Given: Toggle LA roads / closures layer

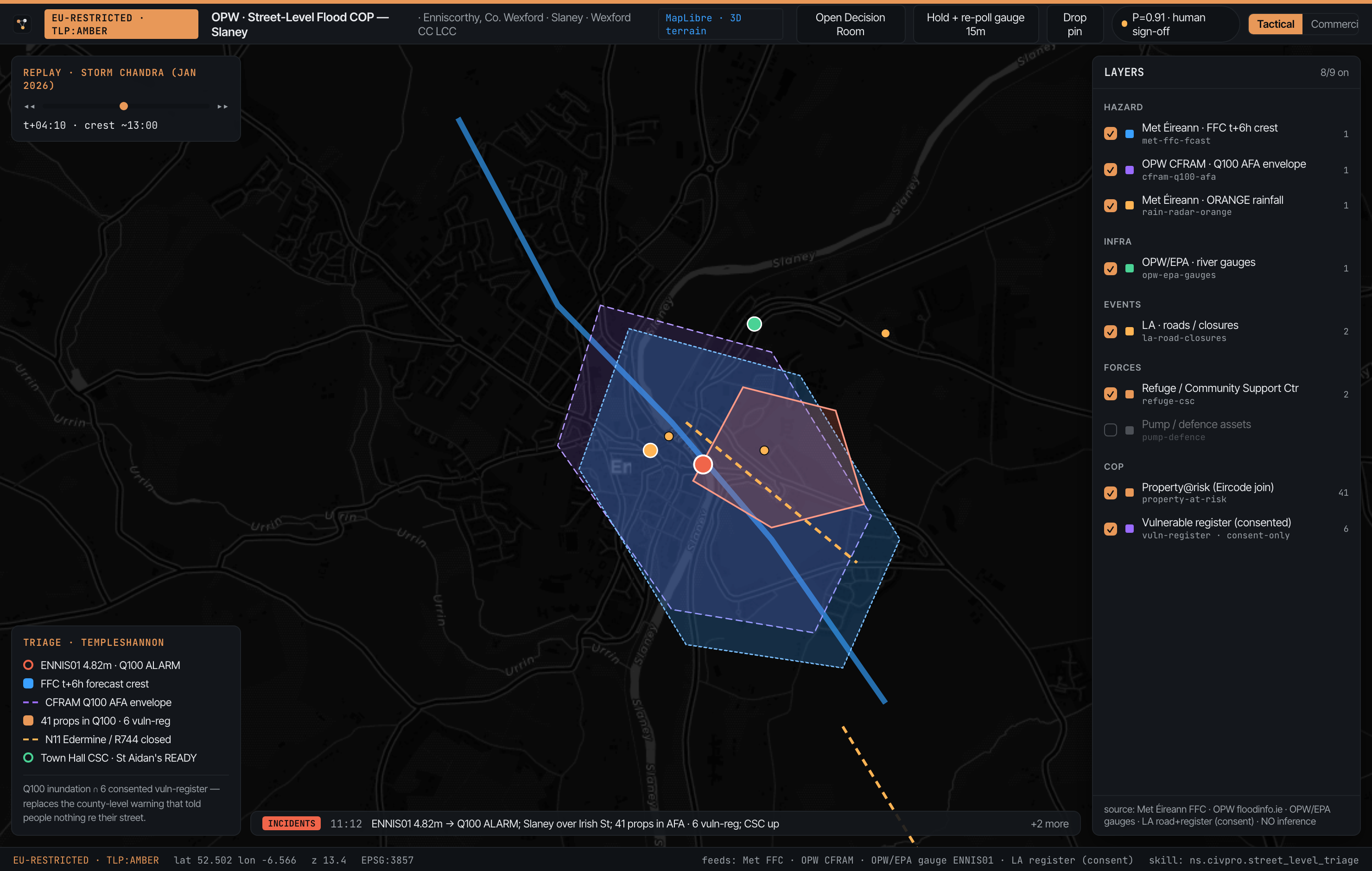Looking at the screenshot, I should tap(1111, 332).
